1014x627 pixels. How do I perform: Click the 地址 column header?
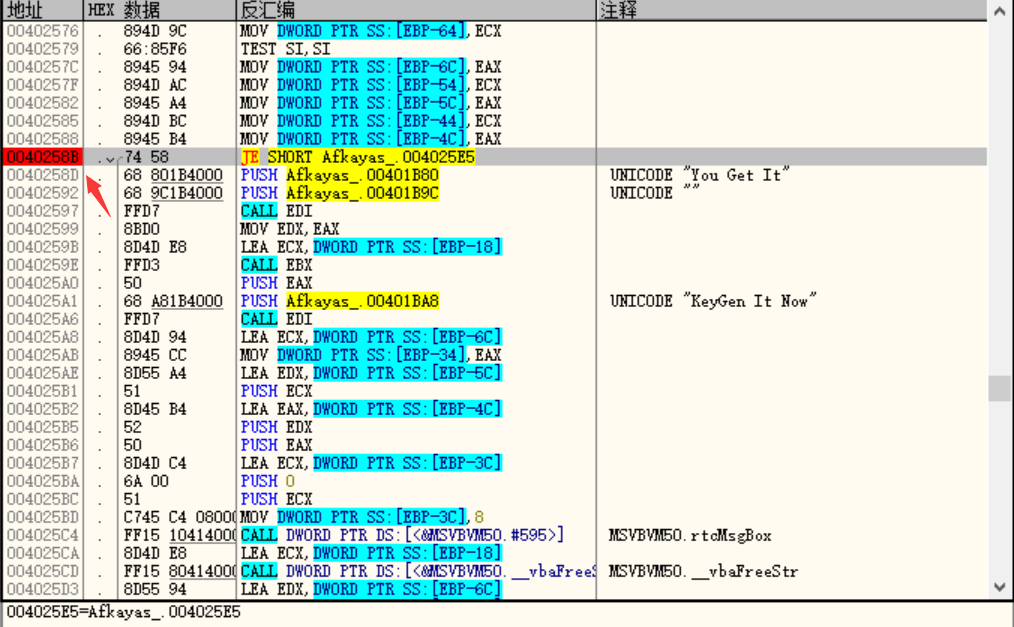pos(43,10)
